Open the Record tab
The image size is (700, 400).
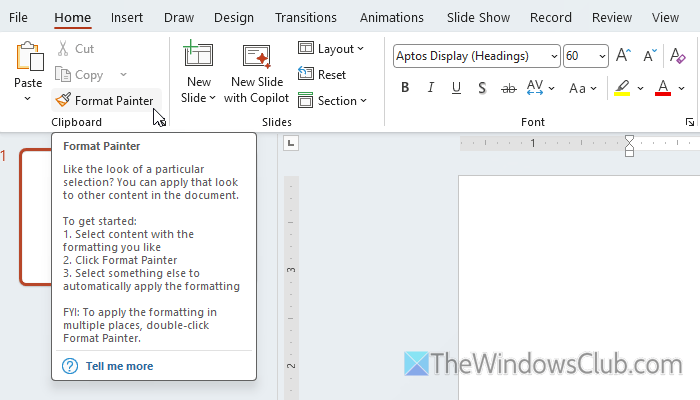[x=550, y=17]
